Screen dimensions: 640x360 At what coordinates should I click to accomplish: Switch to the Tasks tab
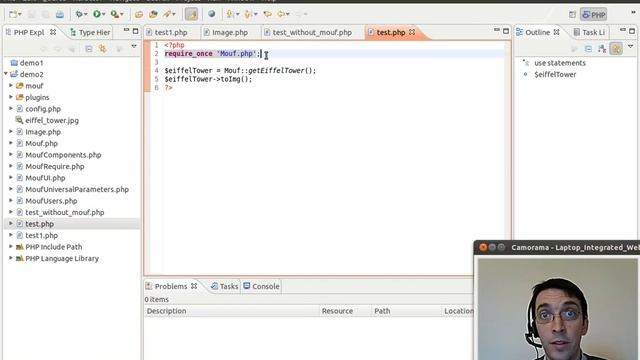(x=224, y=287)
